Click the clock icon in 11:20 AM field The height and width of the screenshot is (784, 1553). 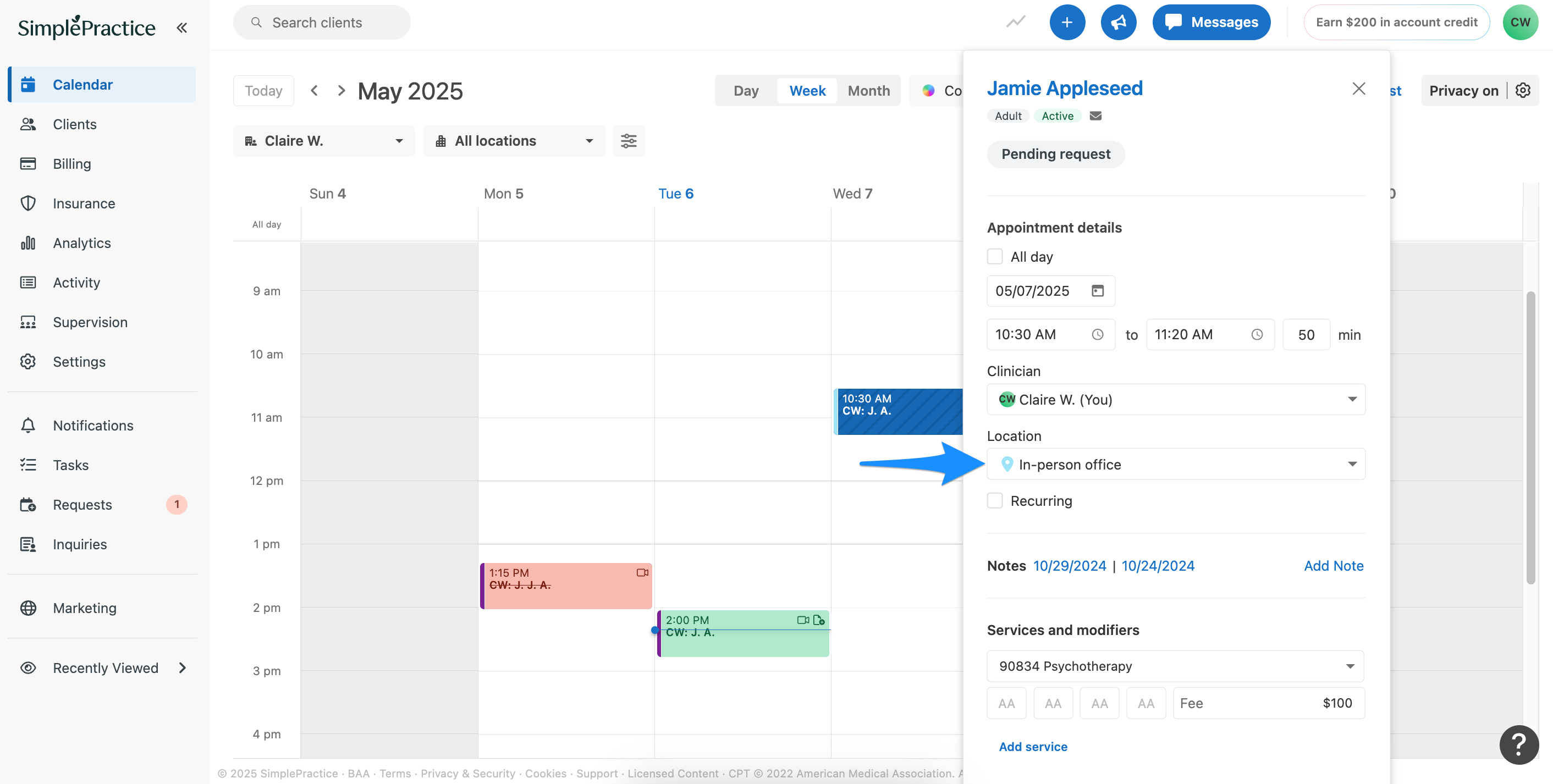click(x=1257, y=334)
